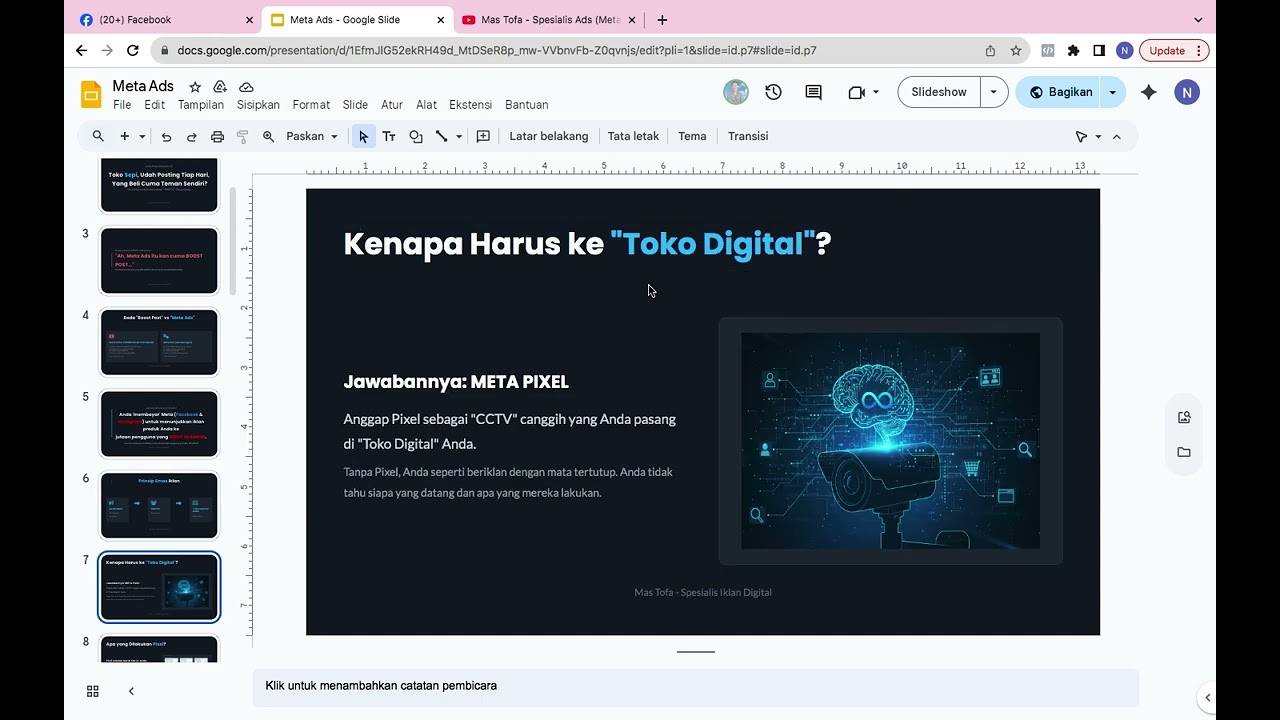
Task: Star the Meta Ads presentation
Action: (195, 87)
